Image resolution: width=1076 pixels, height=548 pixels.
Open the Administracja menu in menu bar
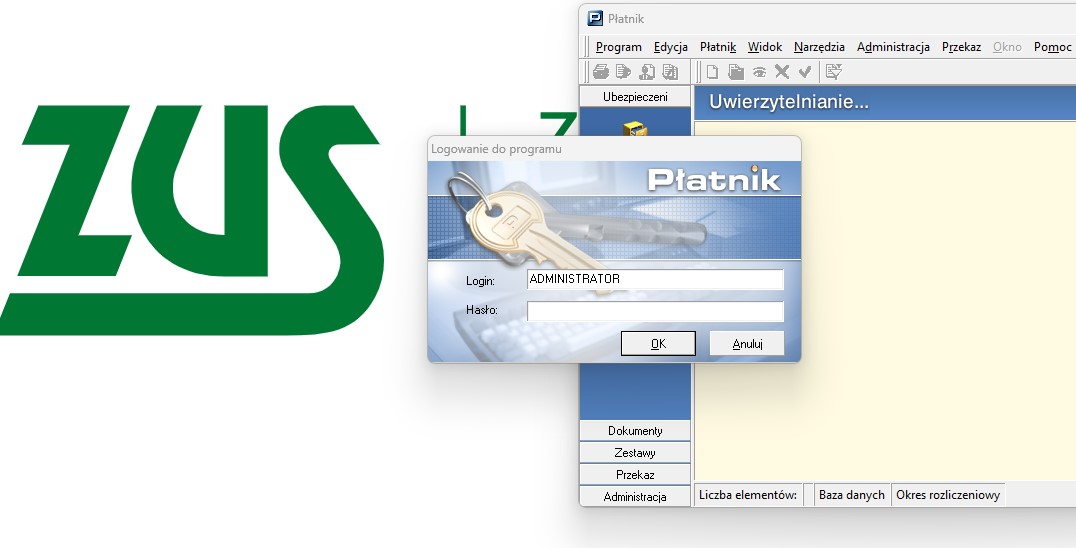point(893,47)
